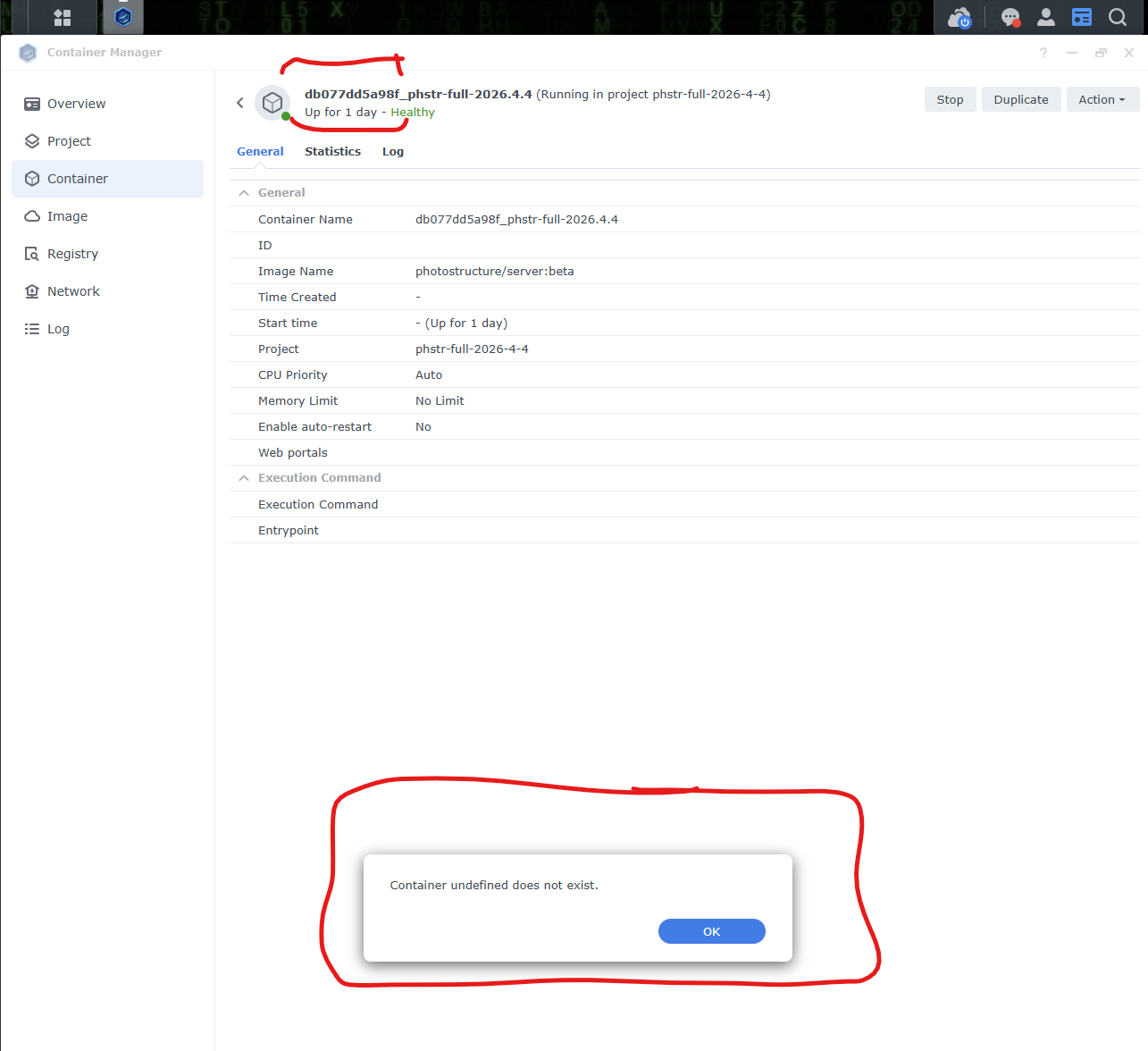This screenshot has height=1051, width=1148.
Task: Open the DSM main menu grid icon
Action: (62, 18)
